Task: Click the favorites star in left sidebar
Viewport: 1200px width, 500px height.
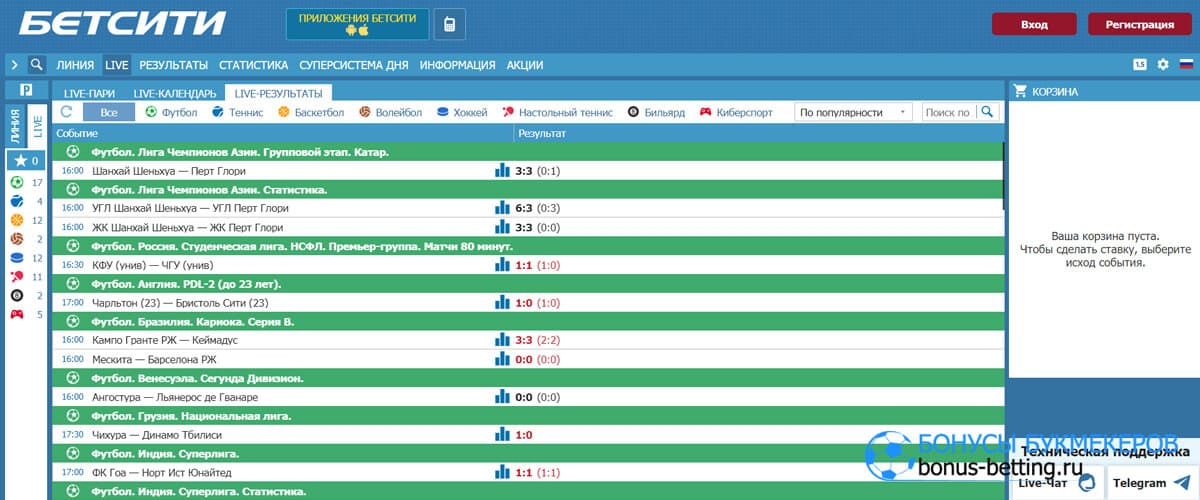Action: [21, 160]
